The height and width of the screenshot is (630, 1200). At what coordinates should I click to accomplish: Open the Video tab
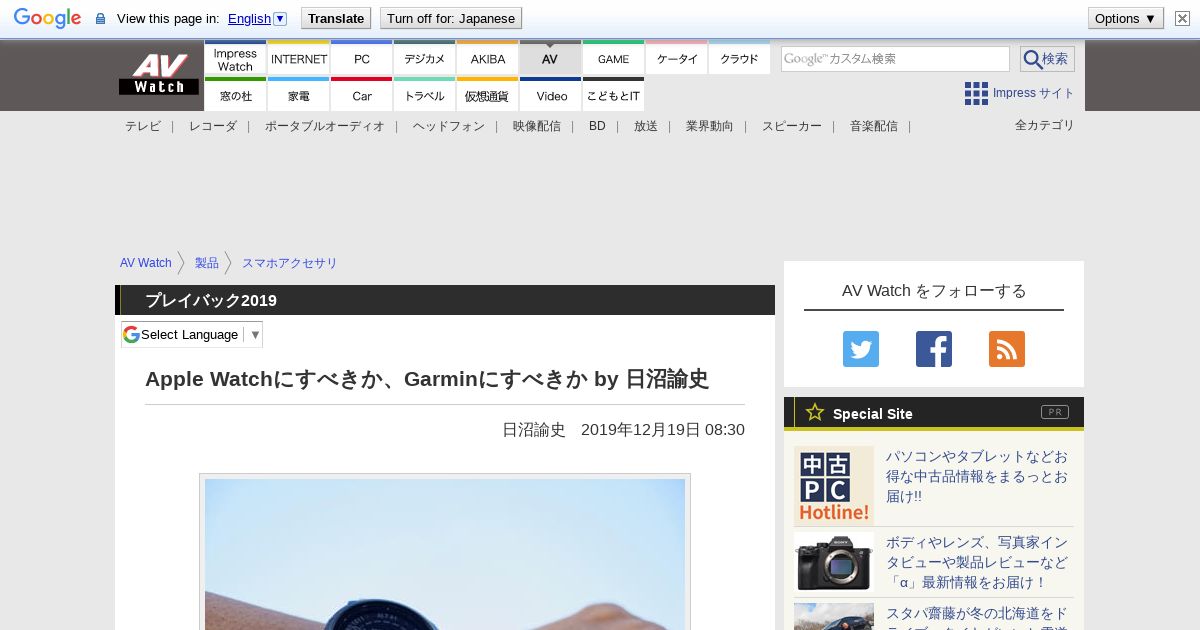(x=551, y=96)
